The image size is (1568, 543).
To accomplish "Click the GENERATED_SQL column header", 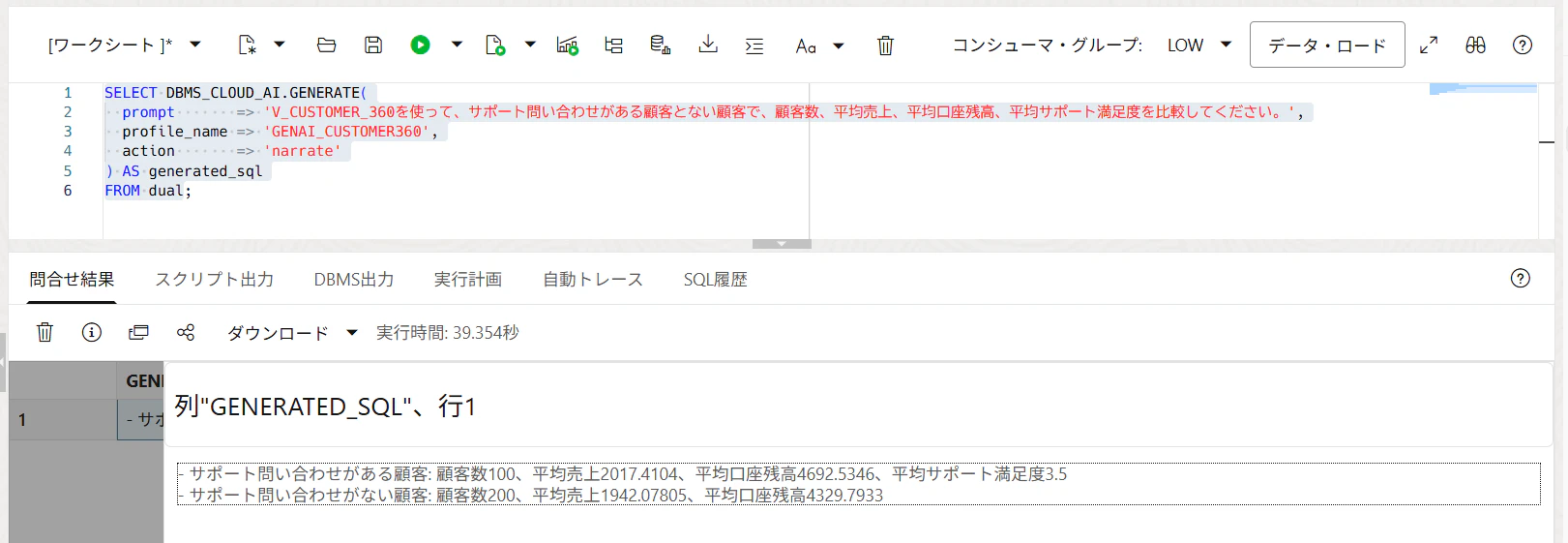I will (x=141, y=381).
